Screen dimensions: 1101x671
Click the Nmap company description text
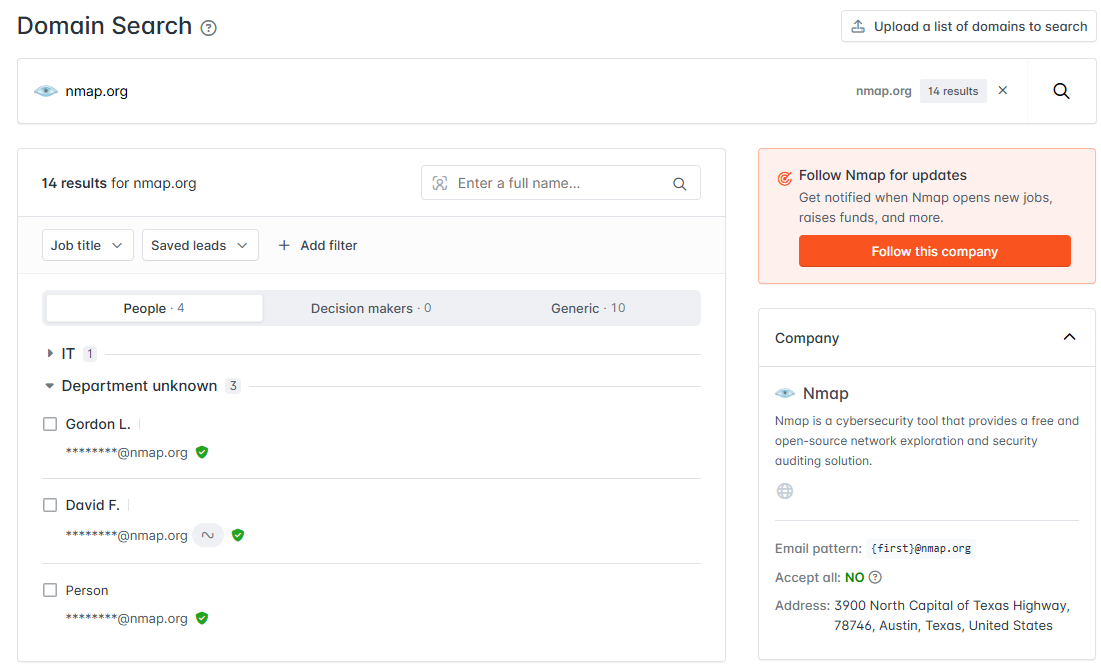click(x=926, y=441)
